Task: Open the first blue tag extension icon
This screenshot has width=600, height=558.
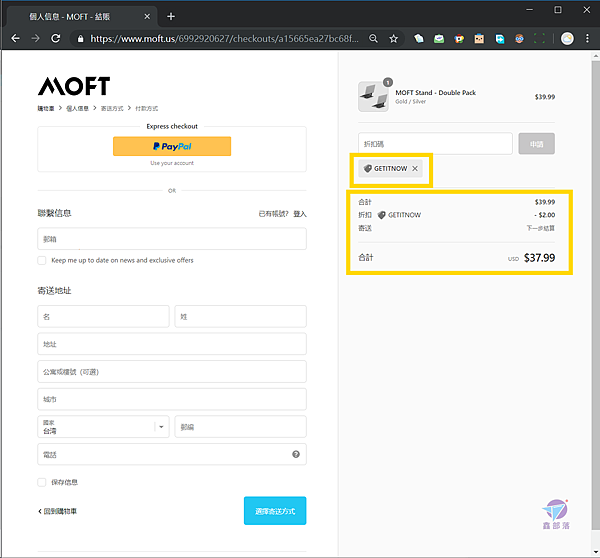Action: (x=419, y=39)
